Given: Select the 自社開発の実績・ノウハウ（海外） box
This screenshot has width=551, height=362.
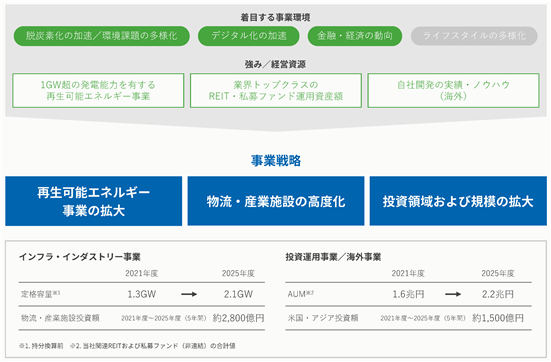Looking at the screenshot, I should (453, 90).
